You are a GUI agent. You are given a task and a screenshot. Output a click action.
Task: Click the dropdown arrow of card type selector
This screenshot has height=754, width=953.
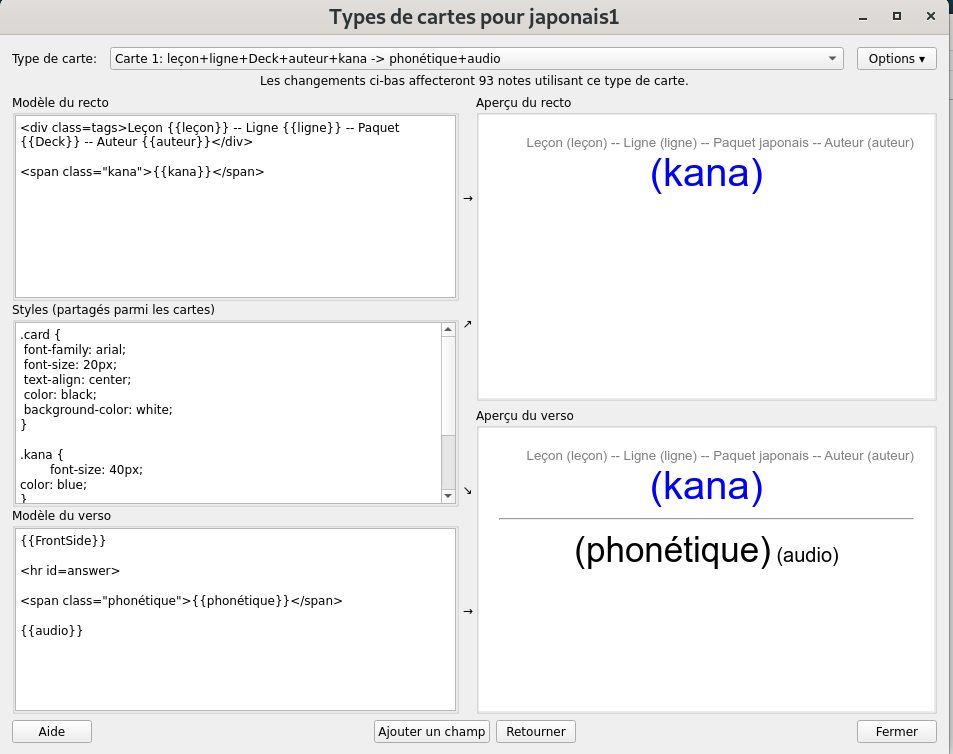point(832,59)
